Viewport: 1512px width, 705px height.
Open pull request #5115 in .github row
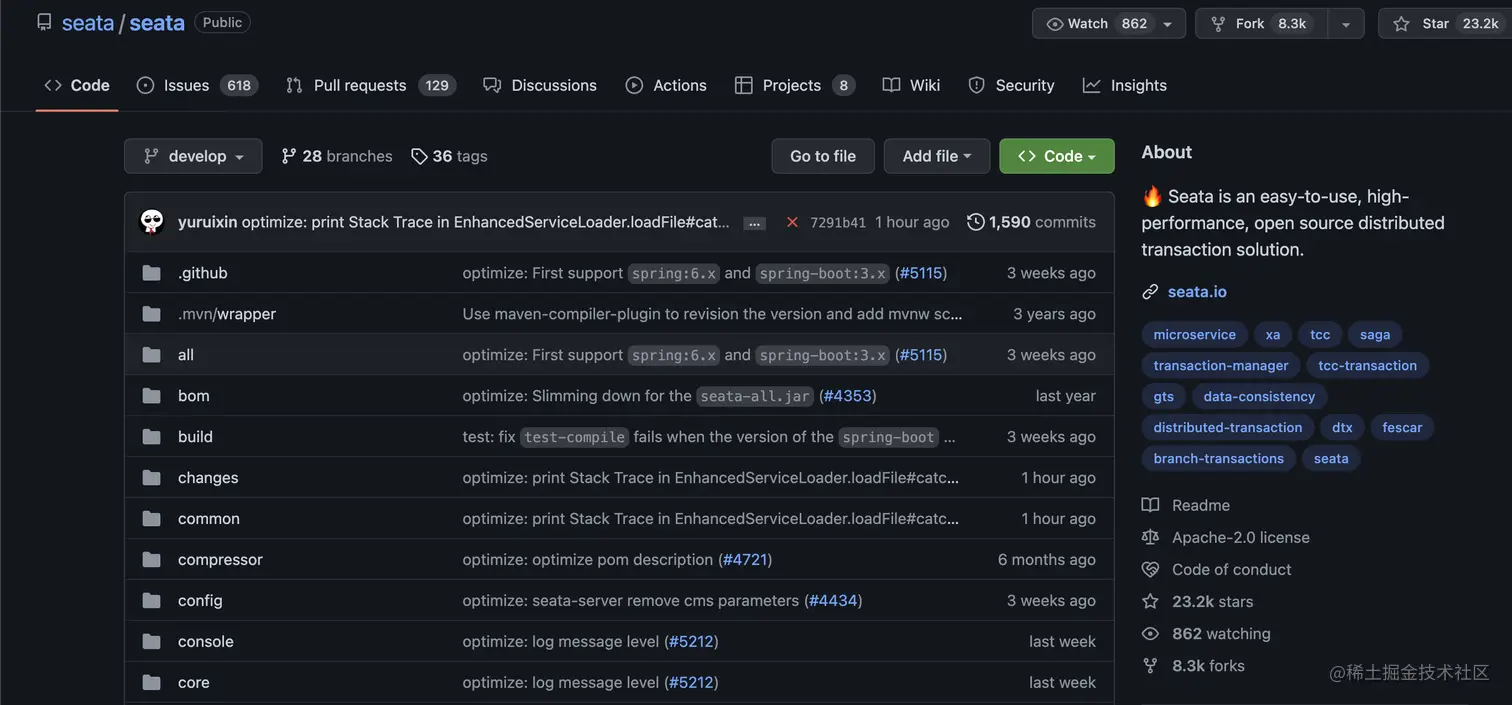921,273
